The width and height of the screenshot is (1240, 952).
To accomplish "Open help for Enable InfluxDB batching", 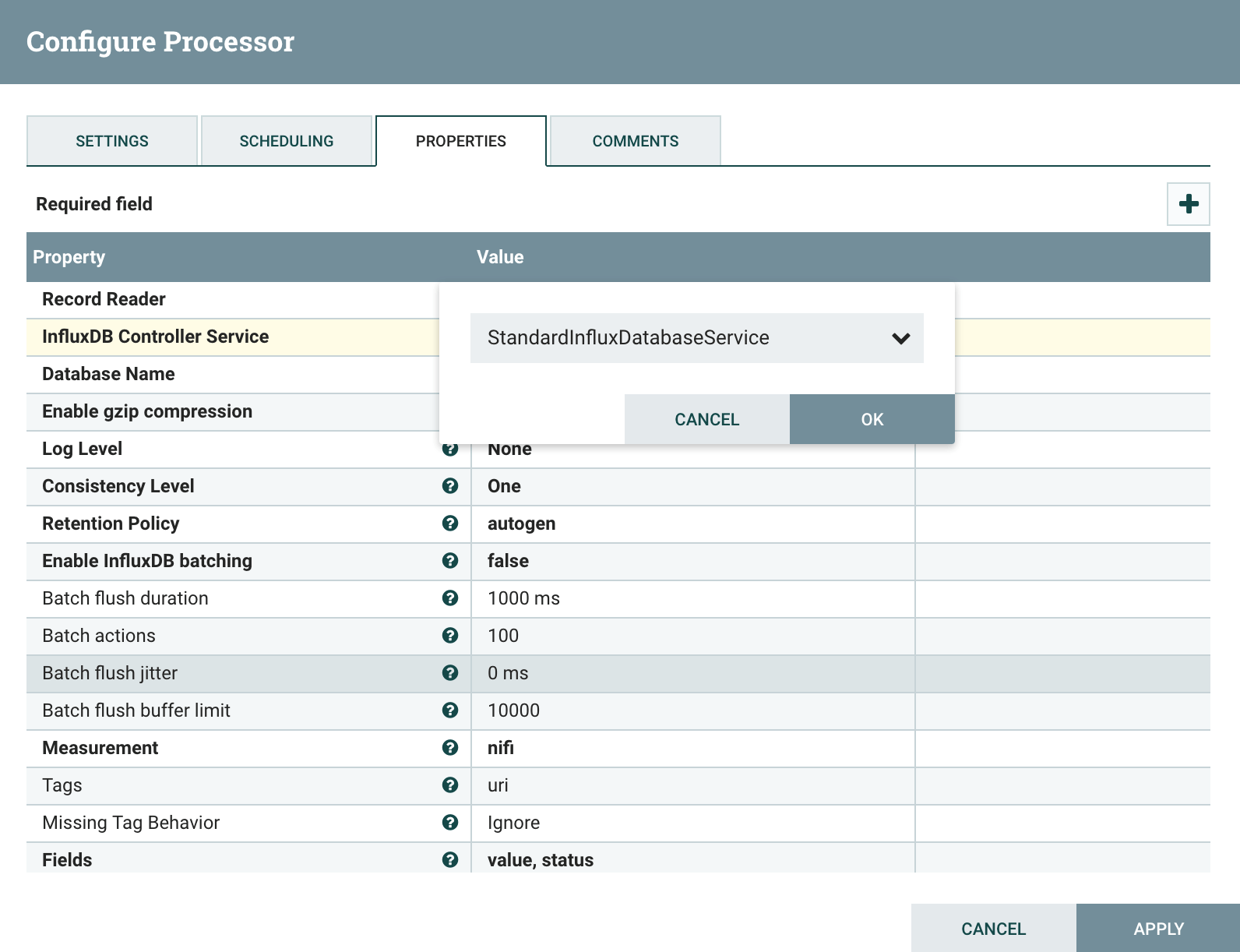I will coord(450,561).
